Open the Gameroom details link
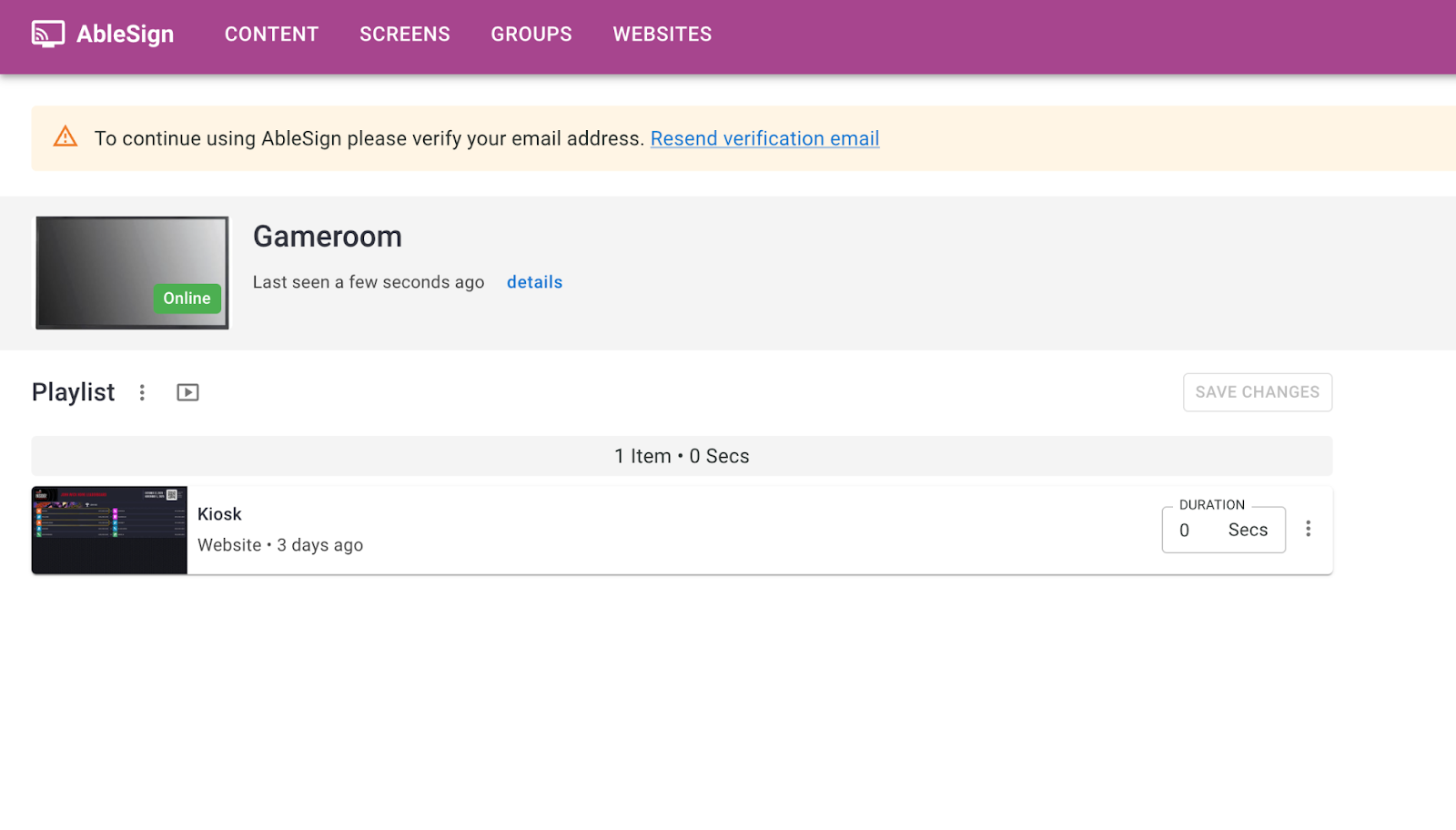The width and height of the screenshot is (1456, 830). pos(534,282)
